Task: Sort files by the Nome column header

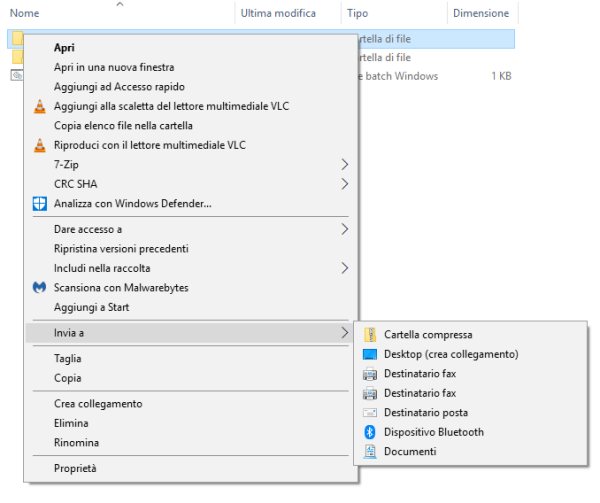Action: (x=24, y=14)
